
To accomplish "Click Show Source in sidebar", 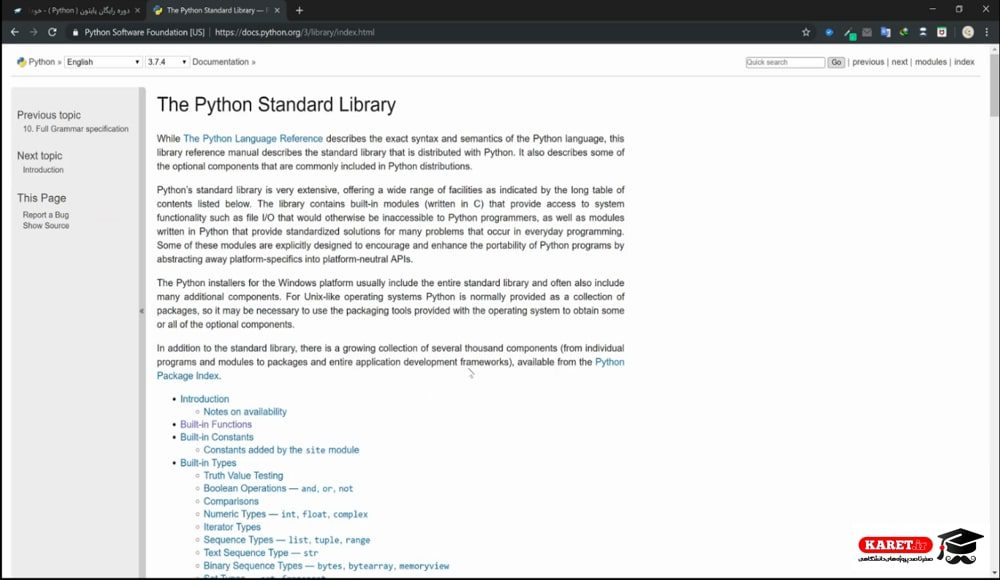I will [x=46, y=226].
